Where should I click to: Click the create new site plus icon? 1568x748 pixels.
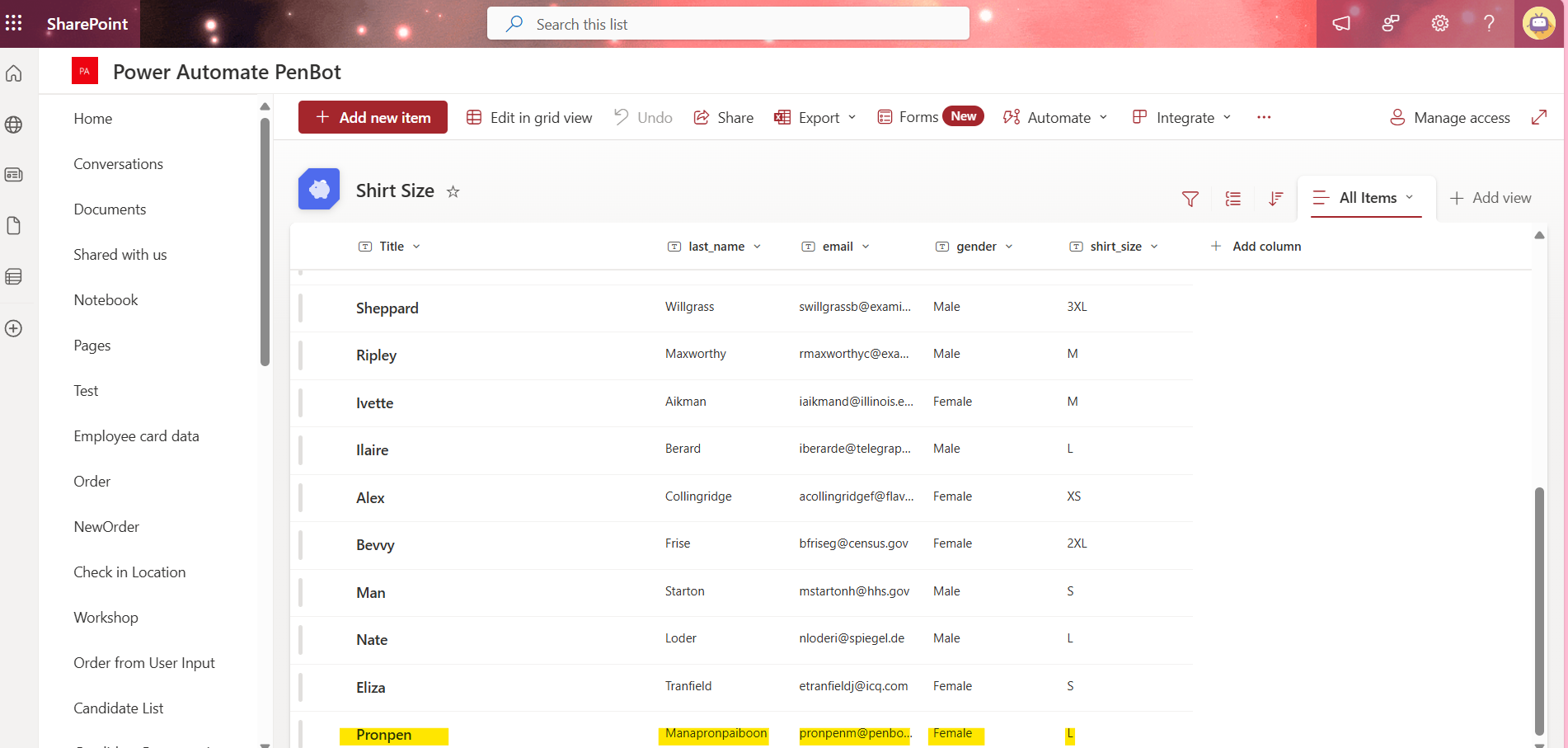(13, 328)
